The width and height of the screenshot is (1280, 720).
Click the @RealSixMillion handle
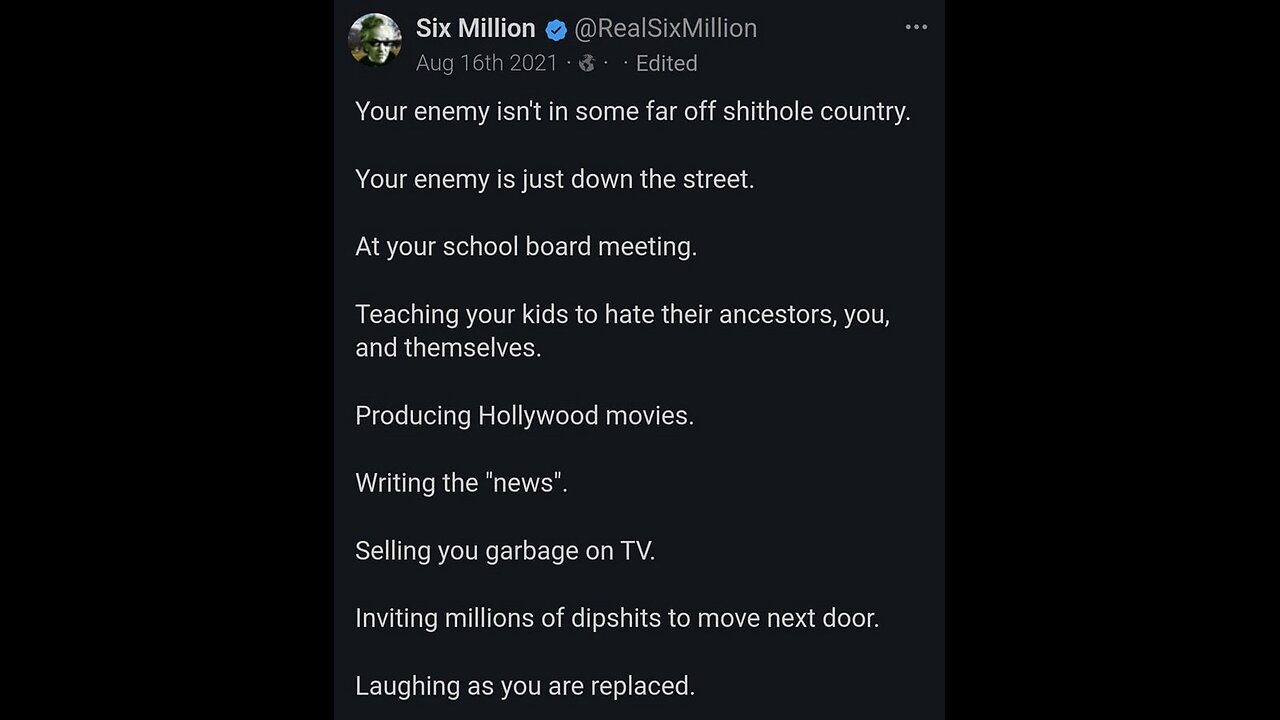point(665,29)
